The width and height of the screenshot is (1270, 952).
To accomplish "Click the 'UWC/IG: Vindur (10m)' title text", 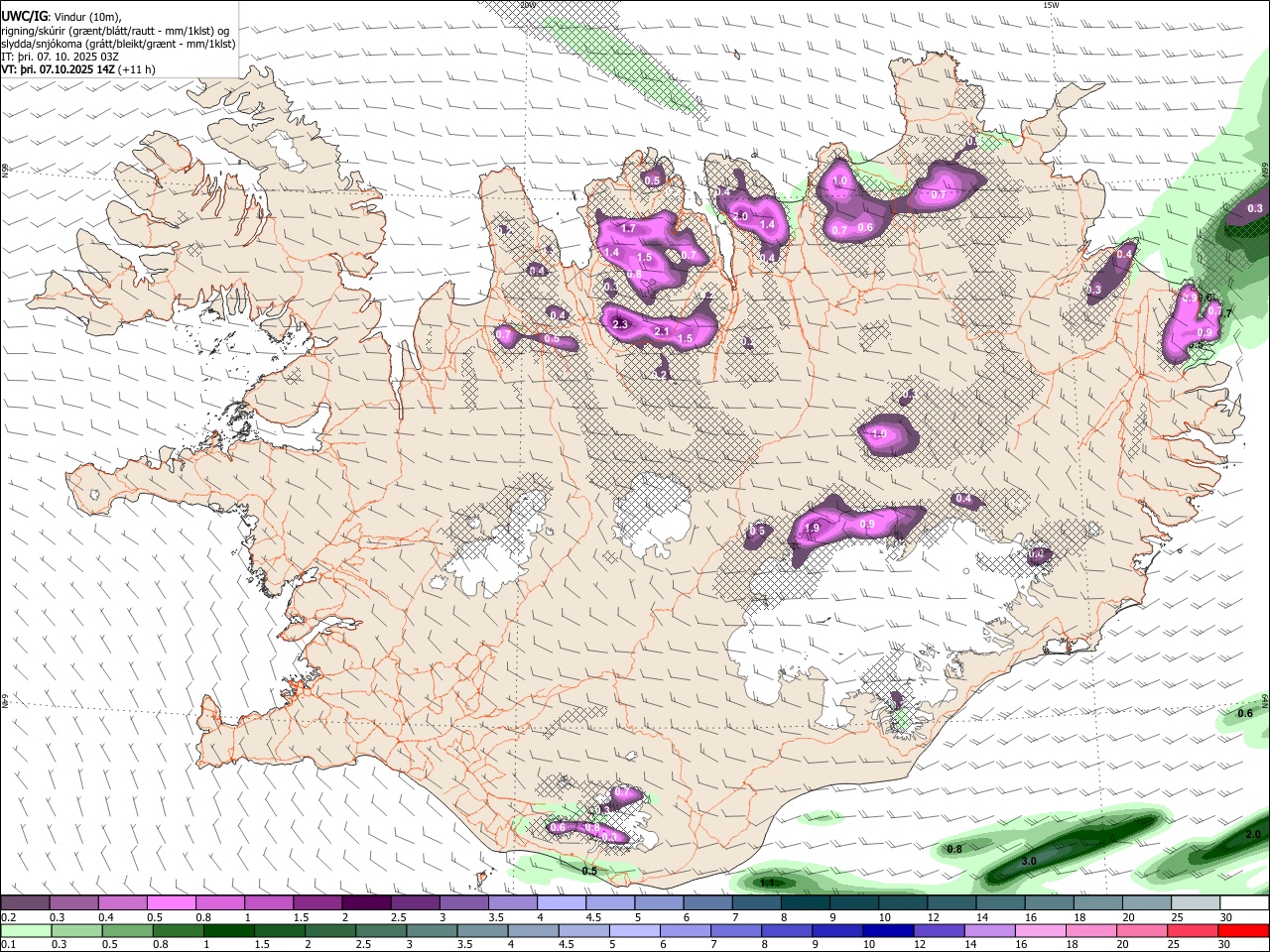I will (62, 16).
